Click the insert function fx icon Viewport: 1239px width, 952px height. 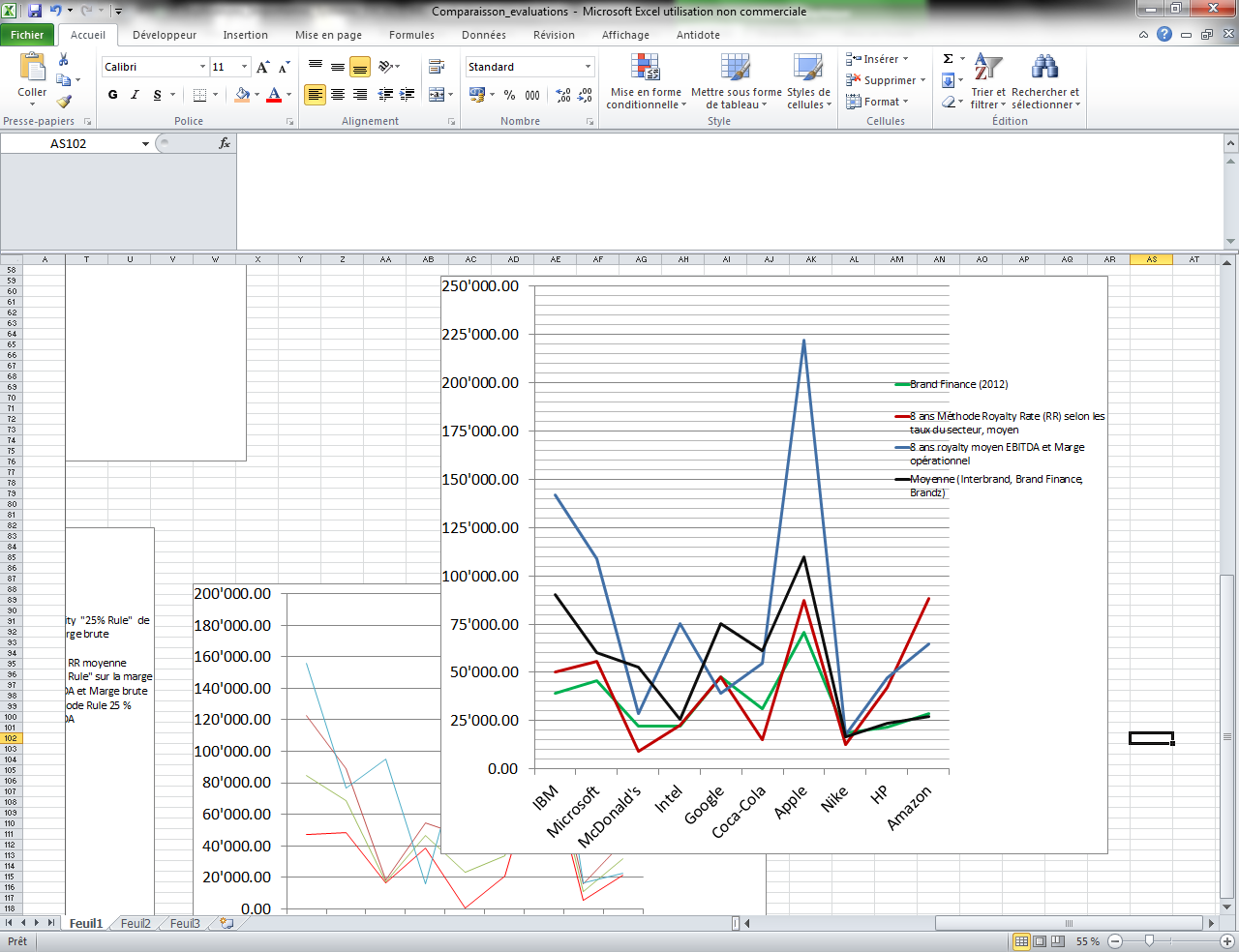pyautogui.click(x=225, y=143)
